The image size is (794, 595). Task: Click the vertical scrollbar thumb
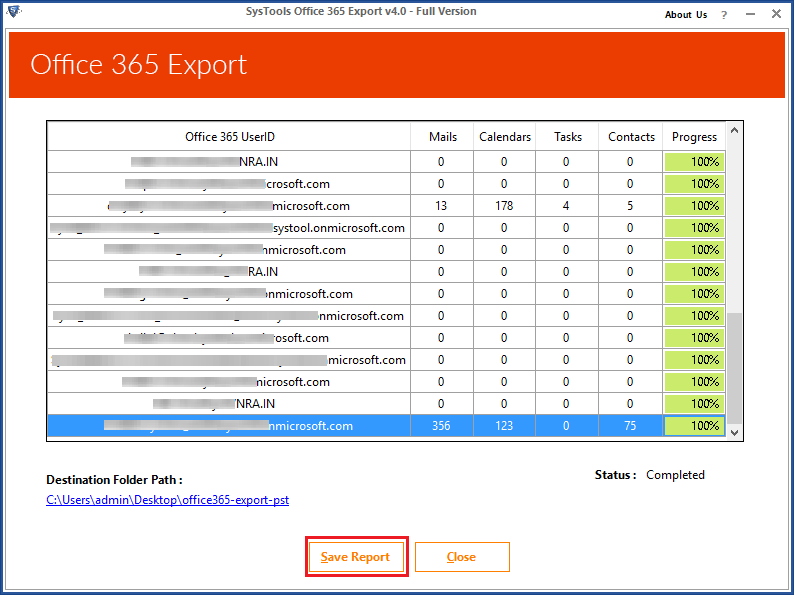tap(734, 369)
